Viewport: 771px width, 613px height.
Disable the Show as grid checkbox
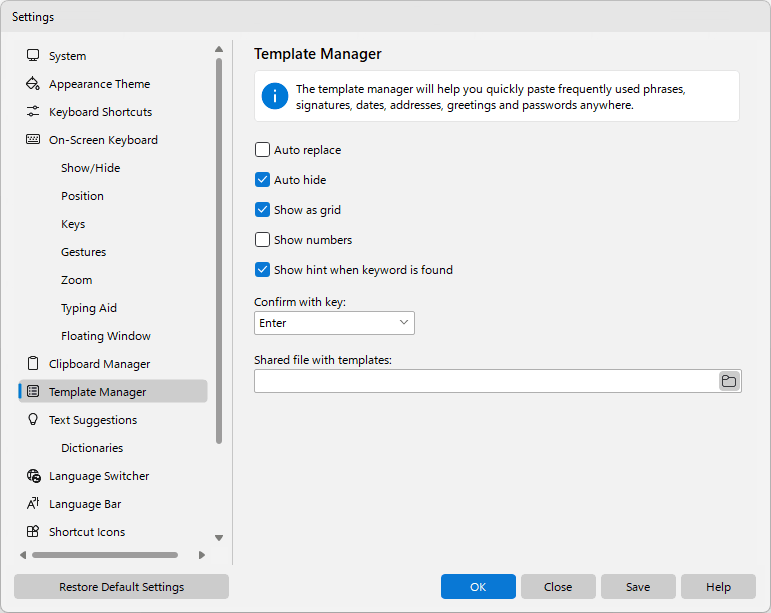pos(263,209)
